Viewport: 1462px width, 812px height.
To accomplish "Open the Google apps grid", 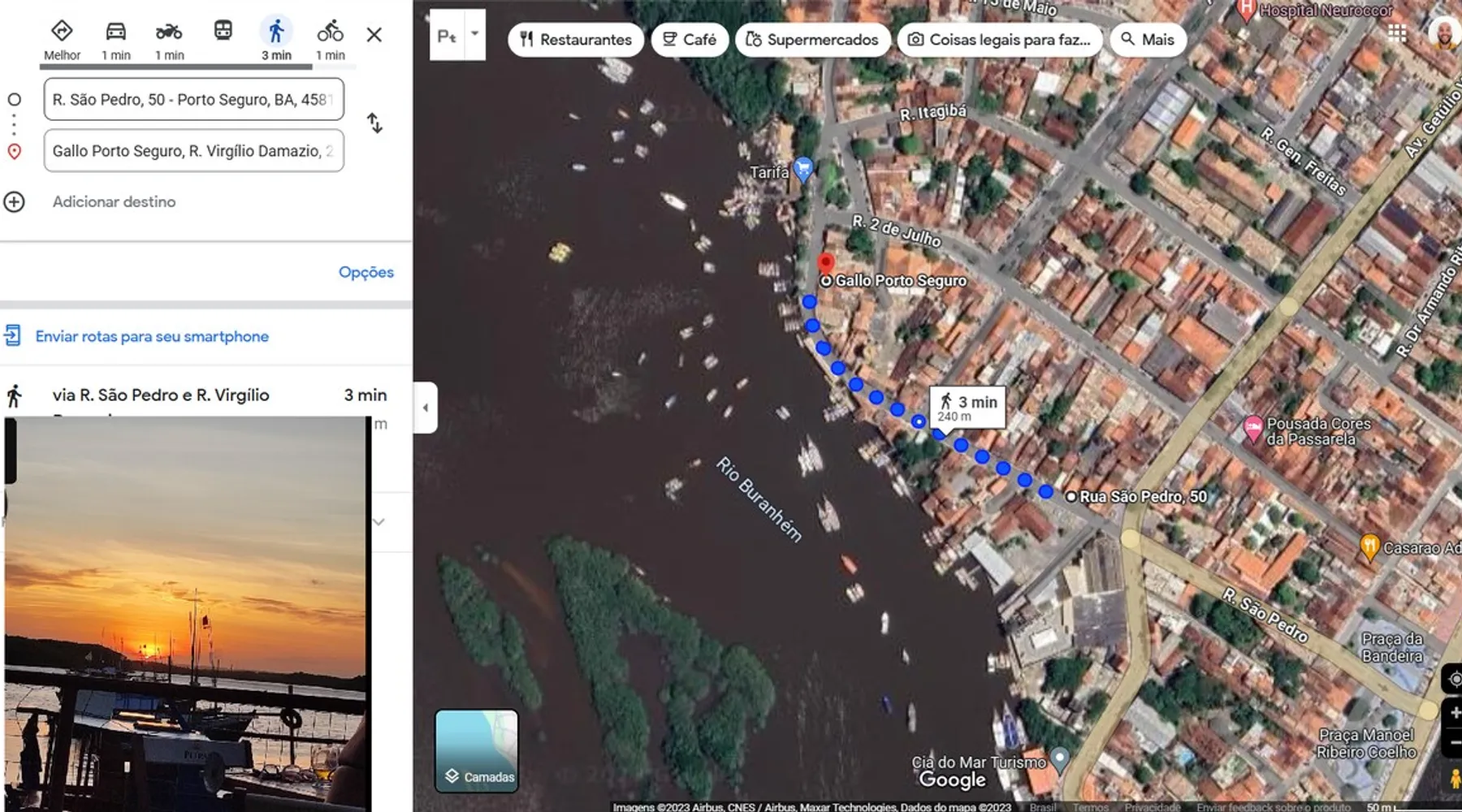I will tap(1397, 33).
